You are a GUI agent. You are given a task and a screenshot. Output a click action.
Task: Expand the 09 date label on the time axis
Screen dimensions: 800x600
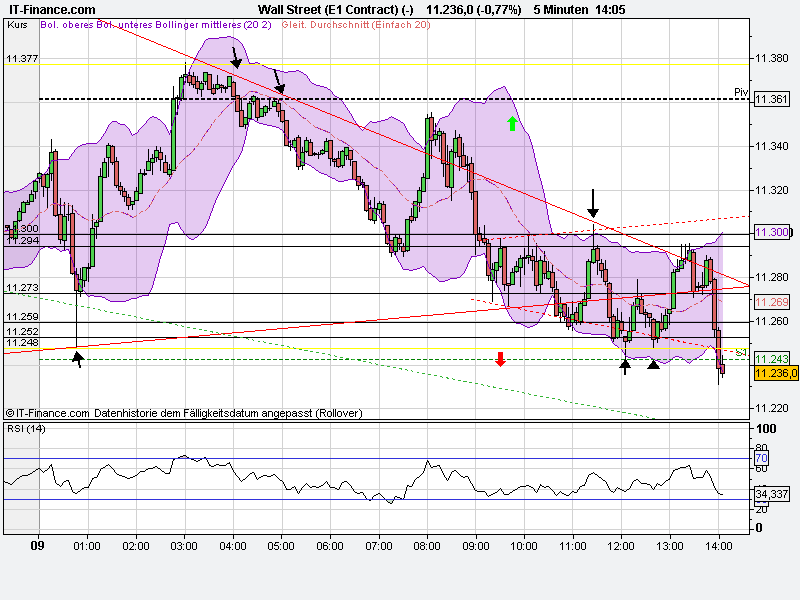coord(38,547)
